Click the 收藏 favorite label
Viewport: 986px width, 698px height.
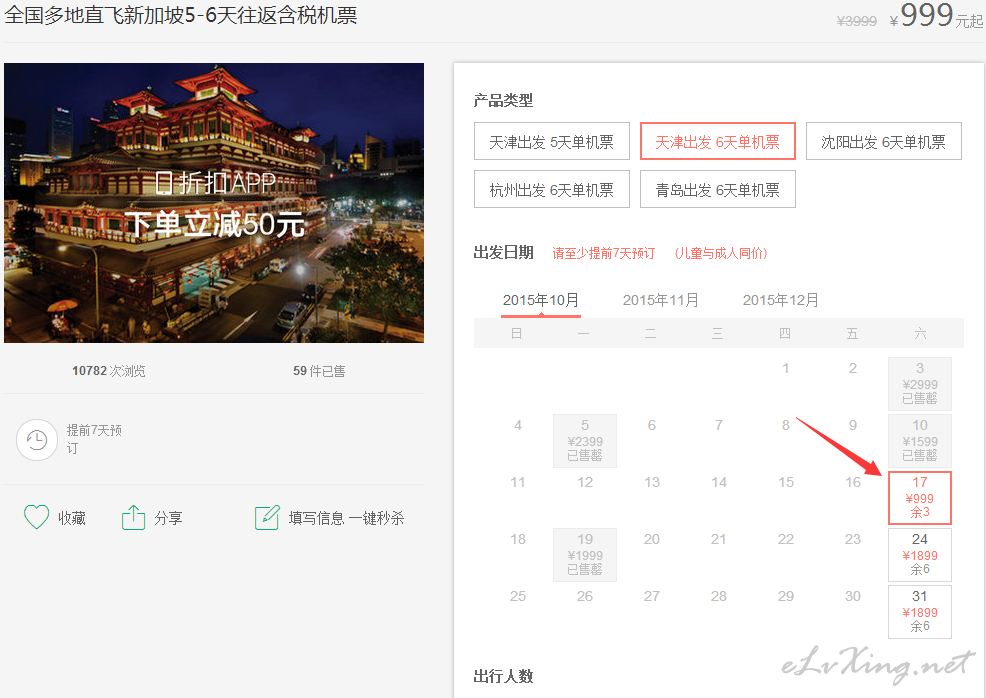point(72,518)
